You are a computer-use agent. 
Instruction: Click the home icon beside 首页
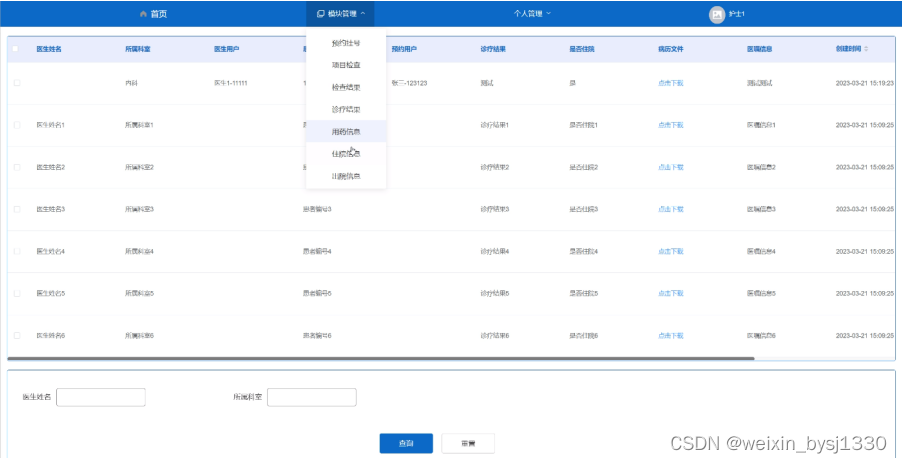tap(143, 14)
